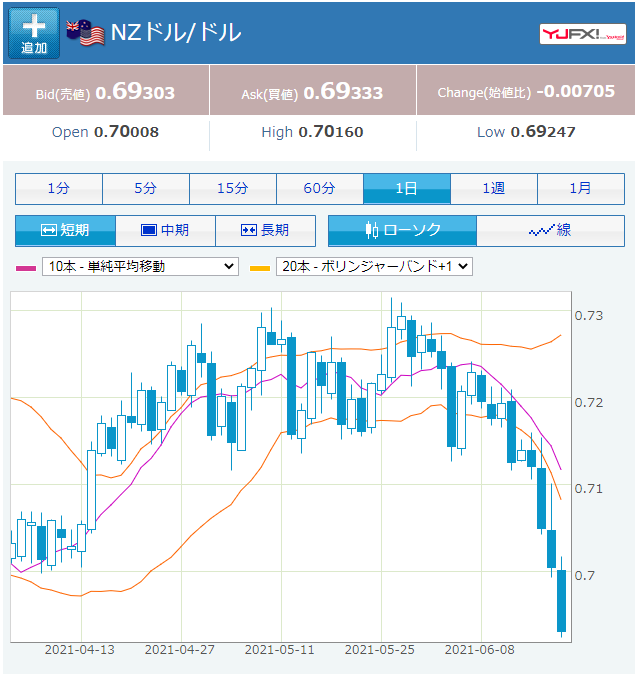Viewport: 635px width, 676px height.
Task: Choose 線 line chart type
Action: pyautogui.click(x=551, y=231)
